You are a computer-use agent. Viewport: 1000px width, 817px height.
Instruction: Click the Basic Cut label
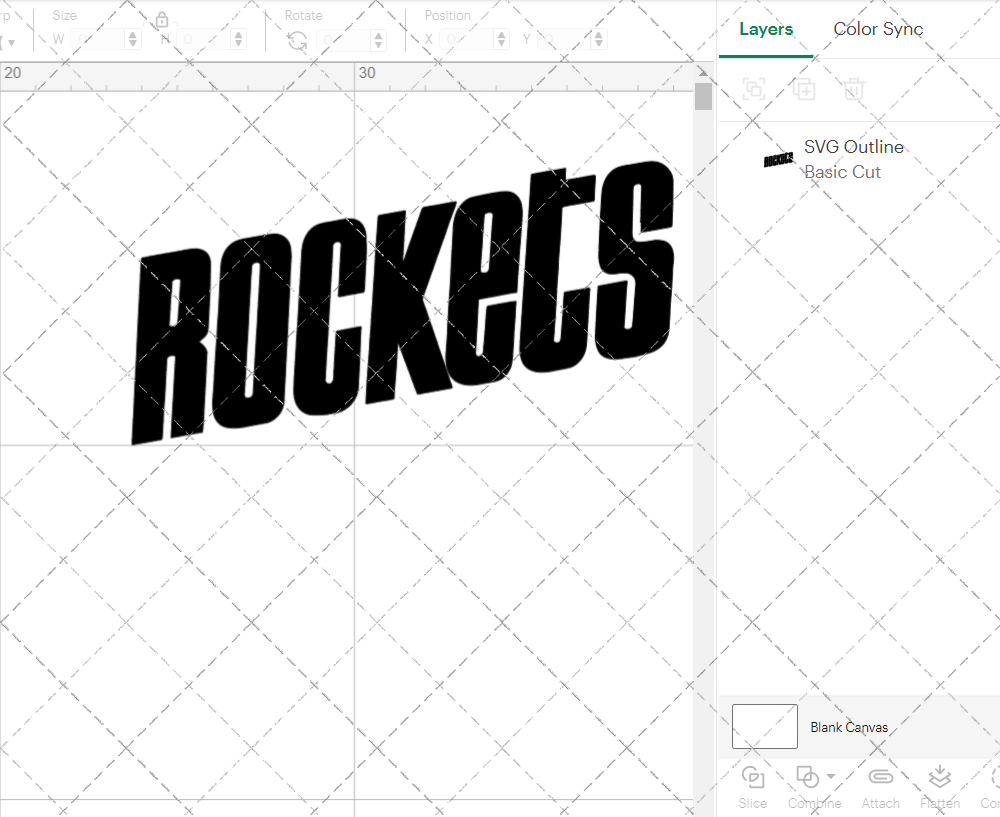(843, 172)
